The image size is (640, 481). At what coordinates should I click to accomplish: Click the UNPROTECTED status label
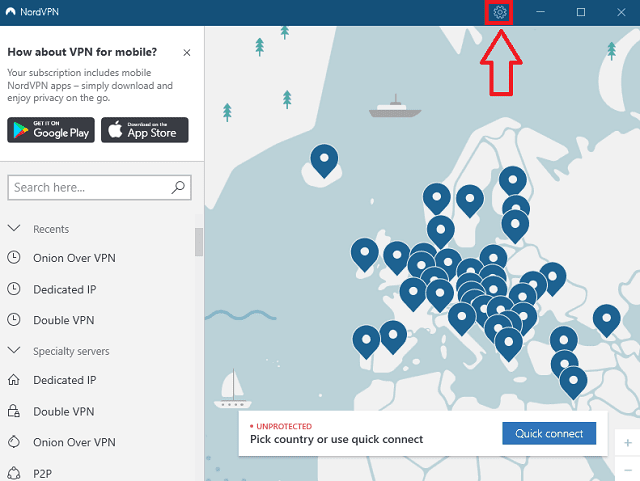(284, 426)
